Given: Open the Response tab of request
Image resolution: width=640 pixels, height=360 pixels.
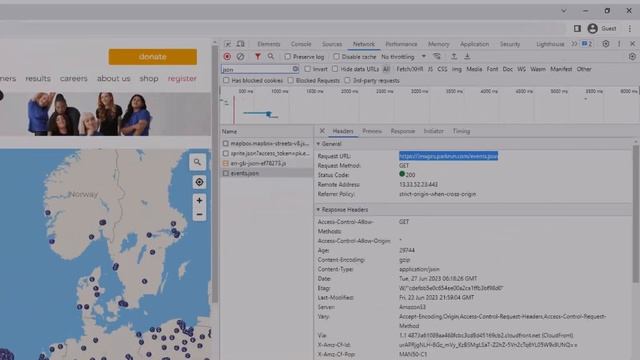Looking at the screenshot, I should 402,131.
